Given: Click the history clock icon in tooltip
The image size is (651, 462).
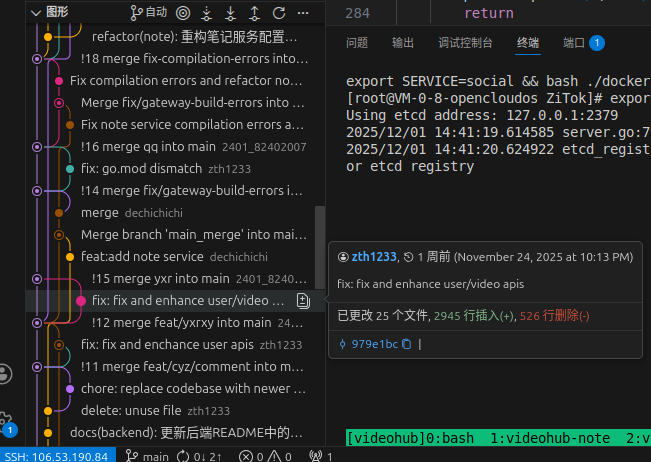Looking at the screenshot, I should [409, 257].
